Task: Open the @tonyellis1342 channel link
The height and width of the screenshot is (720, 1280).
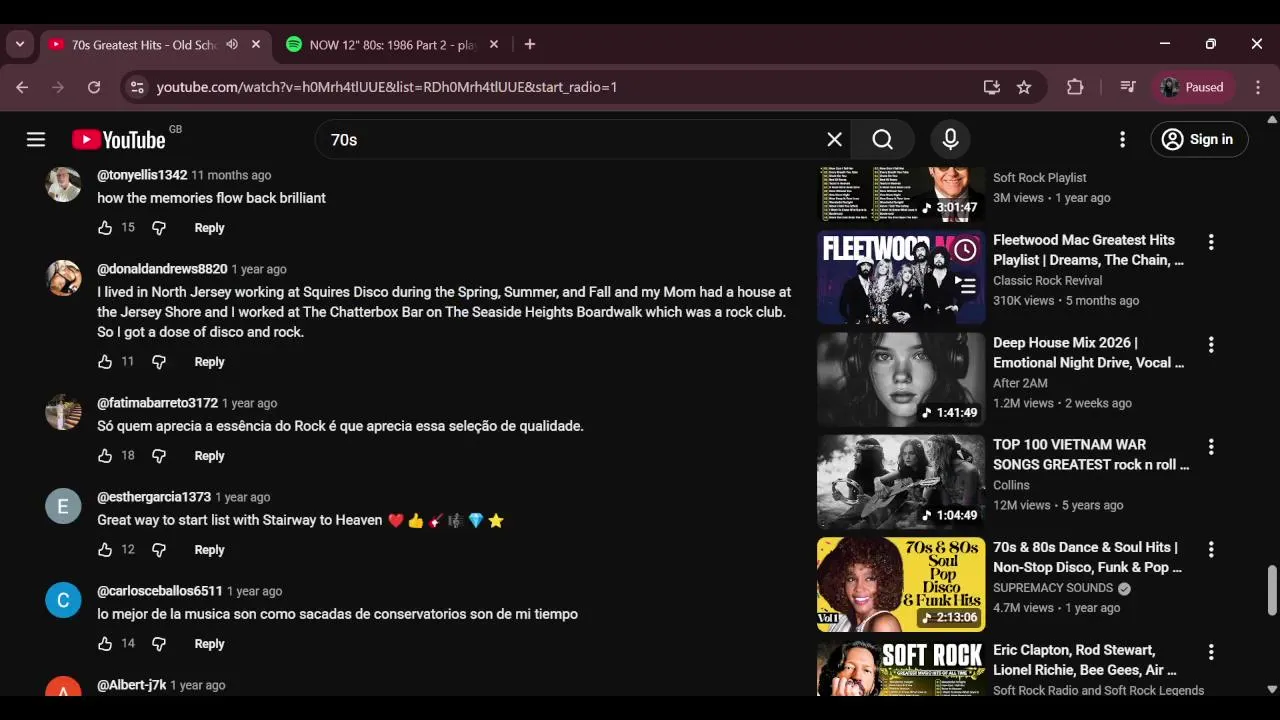Action: pos(142,175)
